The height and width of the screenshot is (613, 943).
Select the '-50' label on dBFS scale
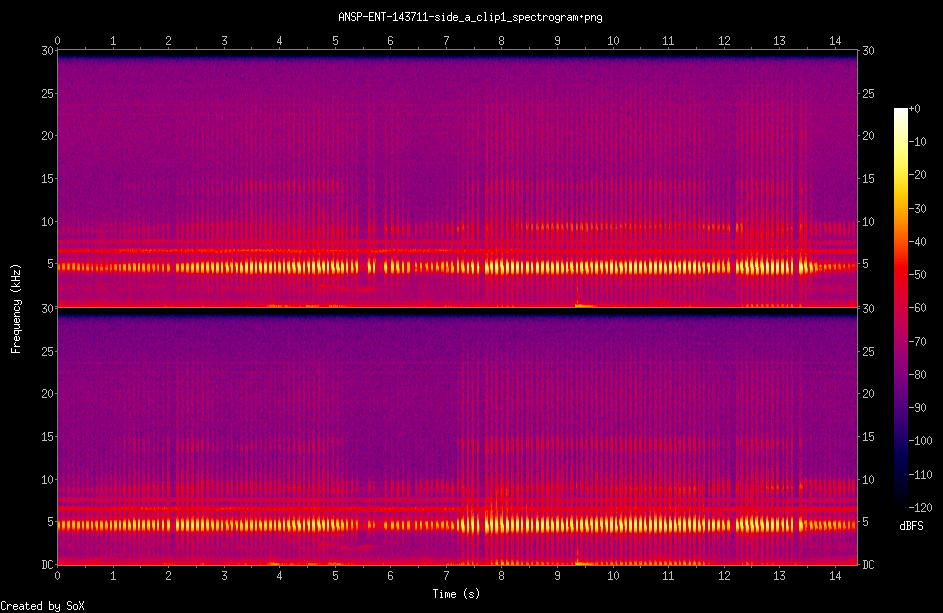pos(917,274)
